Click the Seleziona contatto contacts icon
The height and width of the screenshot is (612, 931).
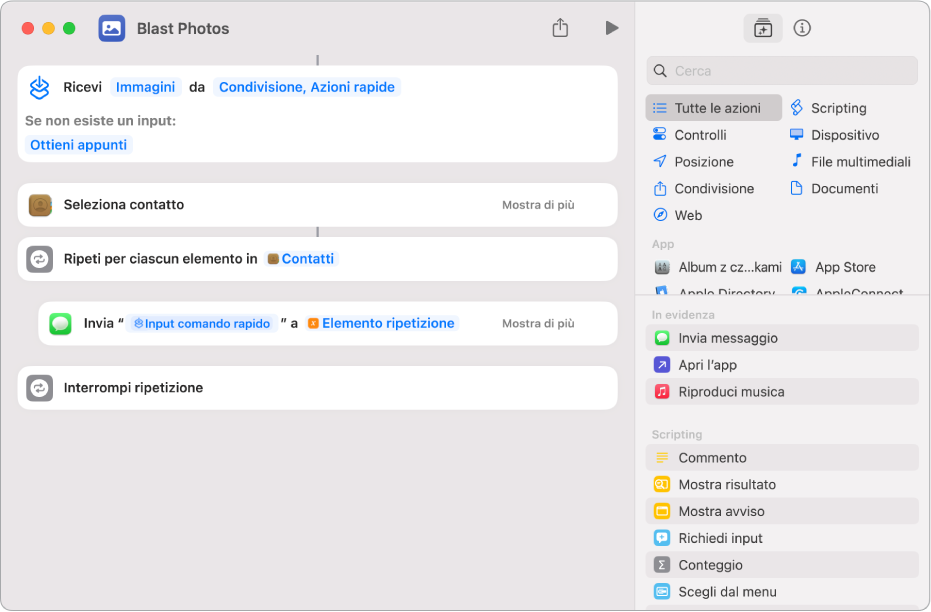(40, 205)
